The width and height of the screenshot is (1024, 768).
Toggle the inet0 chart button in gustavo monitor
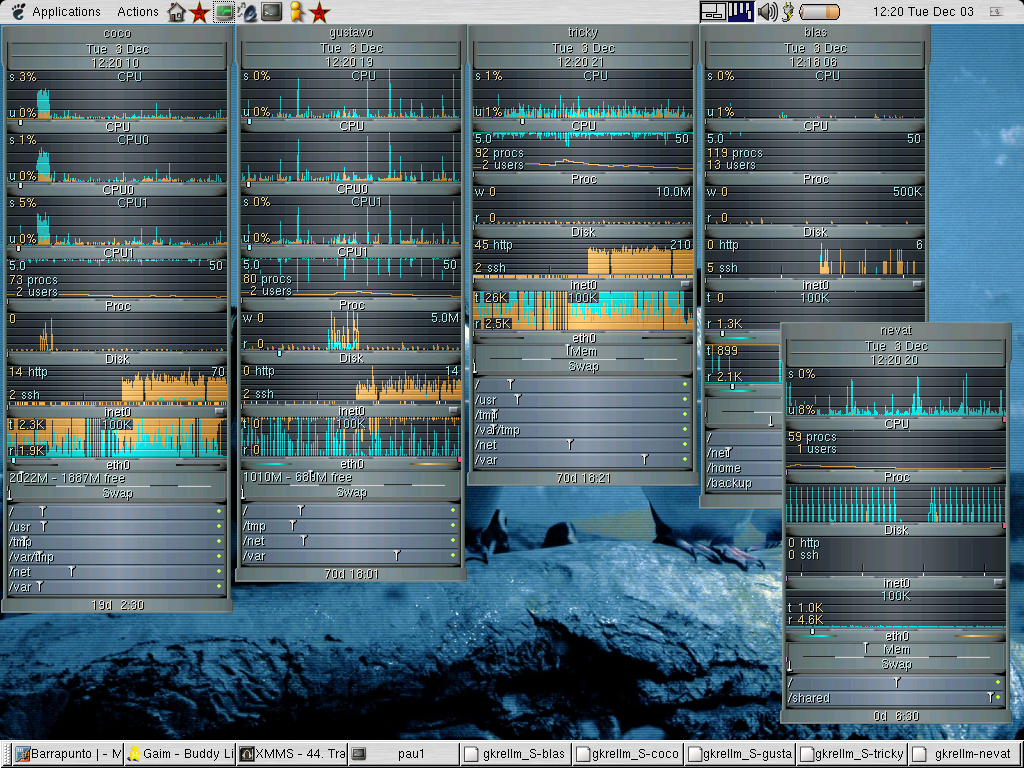[453, 410]
